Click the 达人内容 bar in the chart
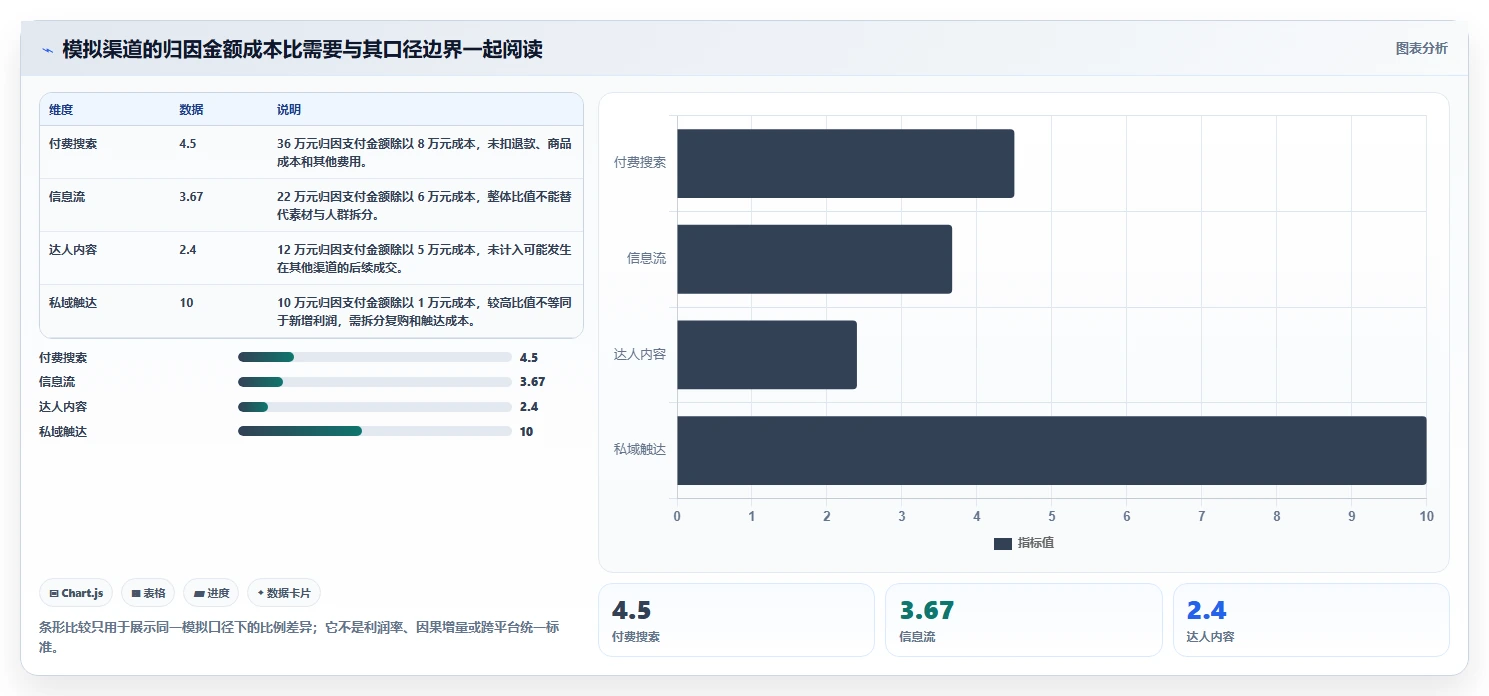Image resolution: width=1489 pixels, height=696 pixels. 767,355
